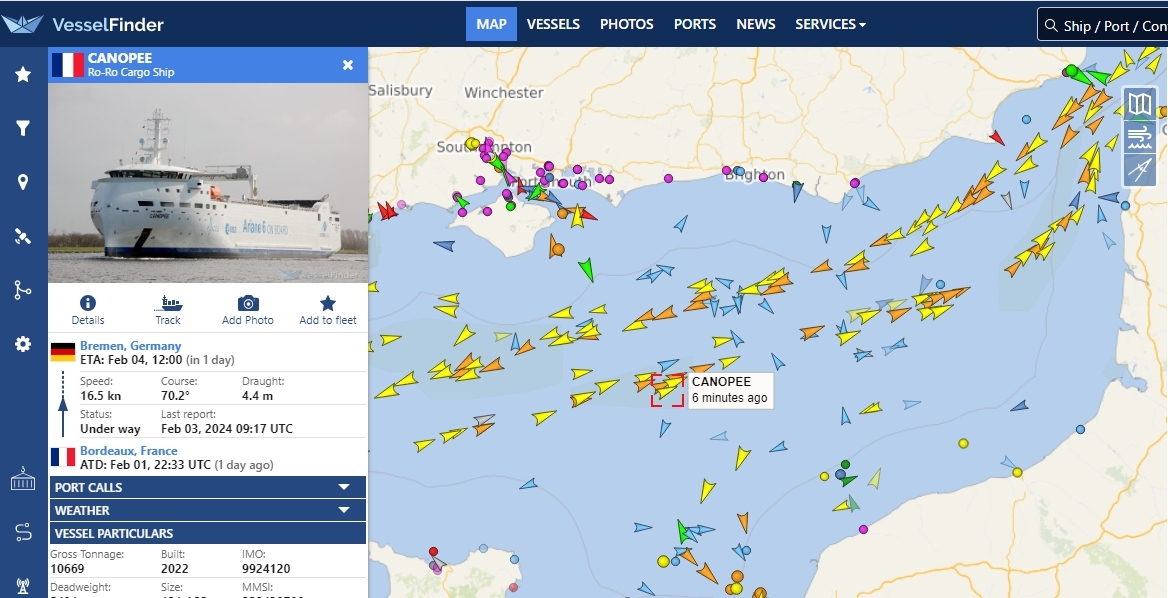Screen dimensions: 1168x598
Task: Open the CANOPEE ship photo
Action: [208, 182]
